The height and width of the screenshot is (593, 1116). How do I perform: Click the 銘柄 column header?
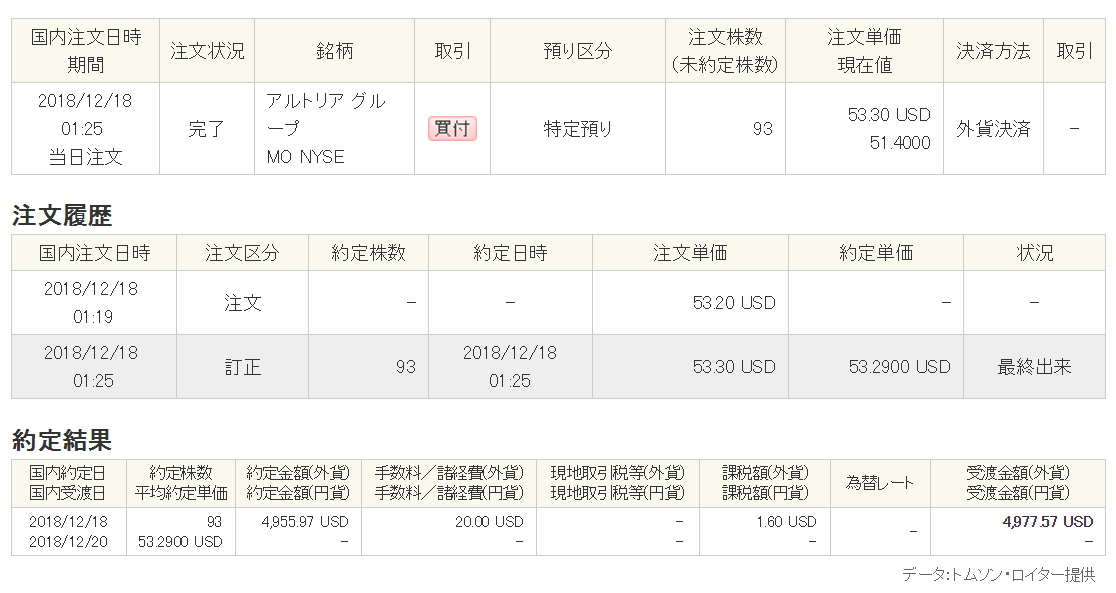point(334,51)
